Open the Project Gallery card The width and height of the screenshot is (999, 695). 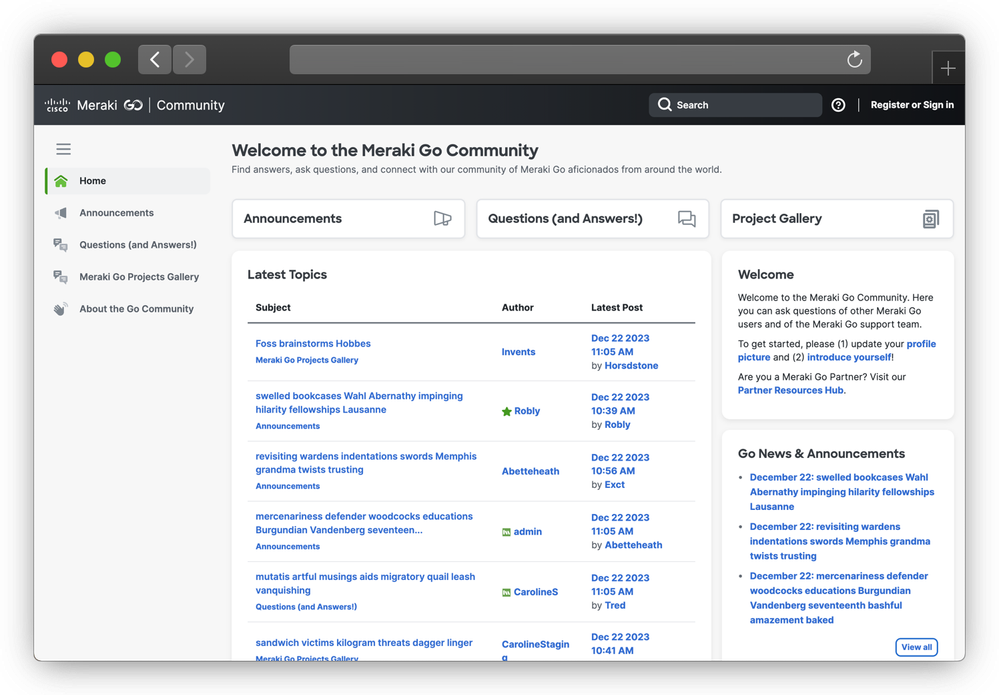click(x=837, y=219)
